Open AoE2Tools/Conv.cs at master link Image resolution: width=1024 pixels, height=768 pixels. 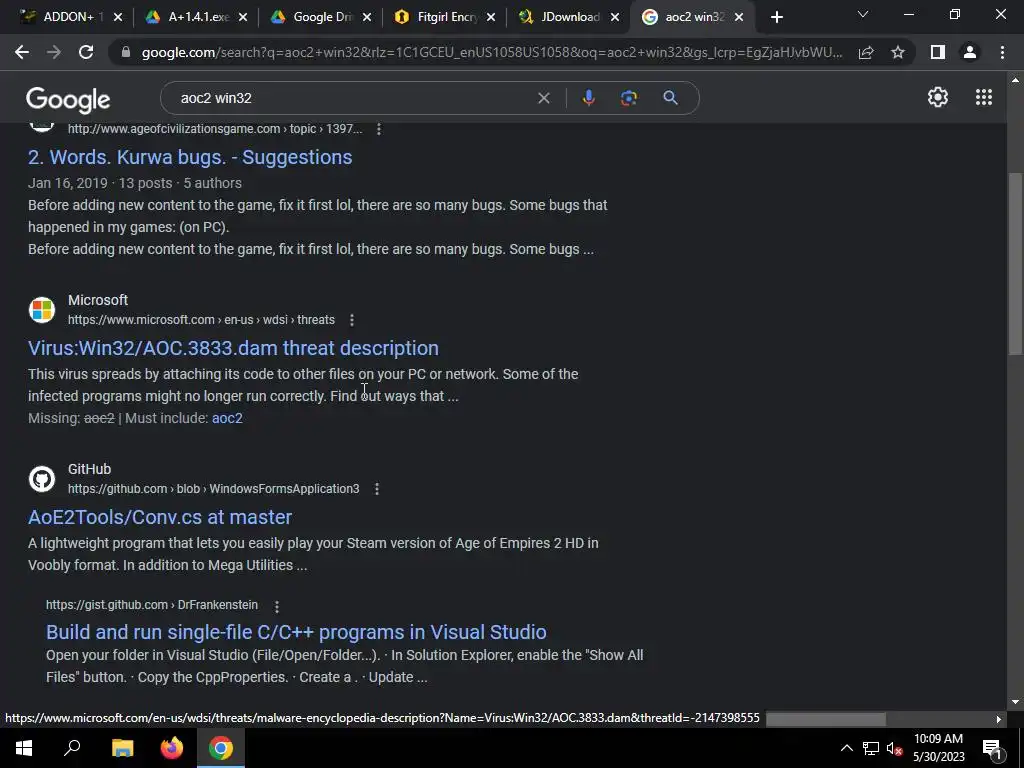coord(160,517)
